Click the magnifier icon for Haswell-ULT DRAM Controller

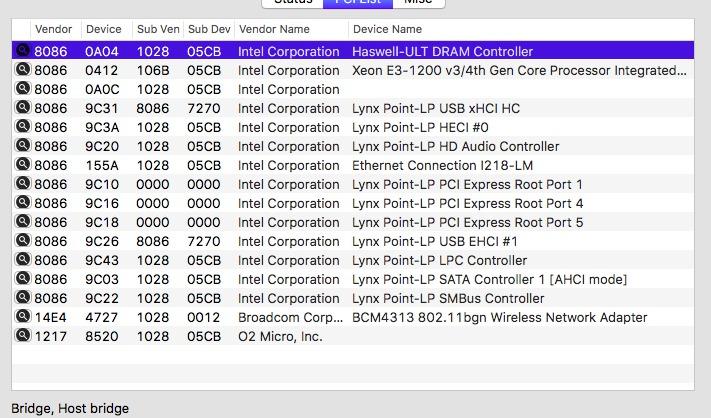point(22,51)
